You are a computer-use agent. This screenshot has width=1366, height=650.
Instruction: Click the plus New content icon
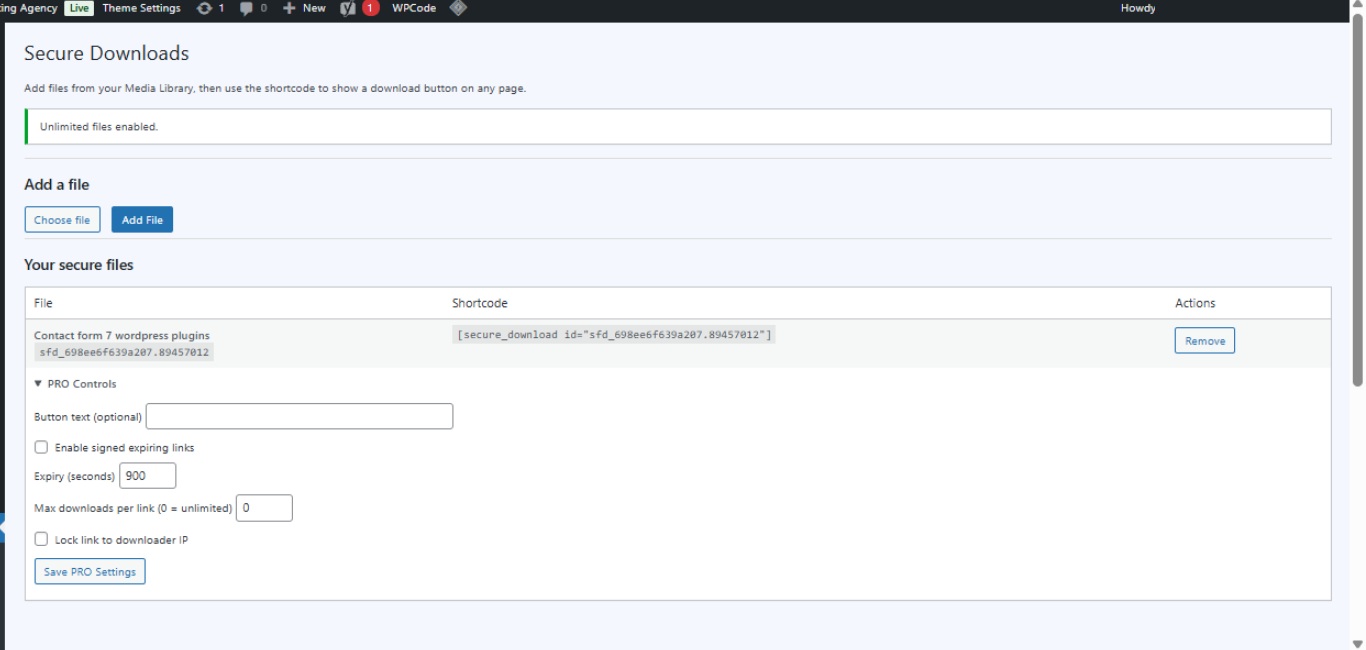[290, 8]
